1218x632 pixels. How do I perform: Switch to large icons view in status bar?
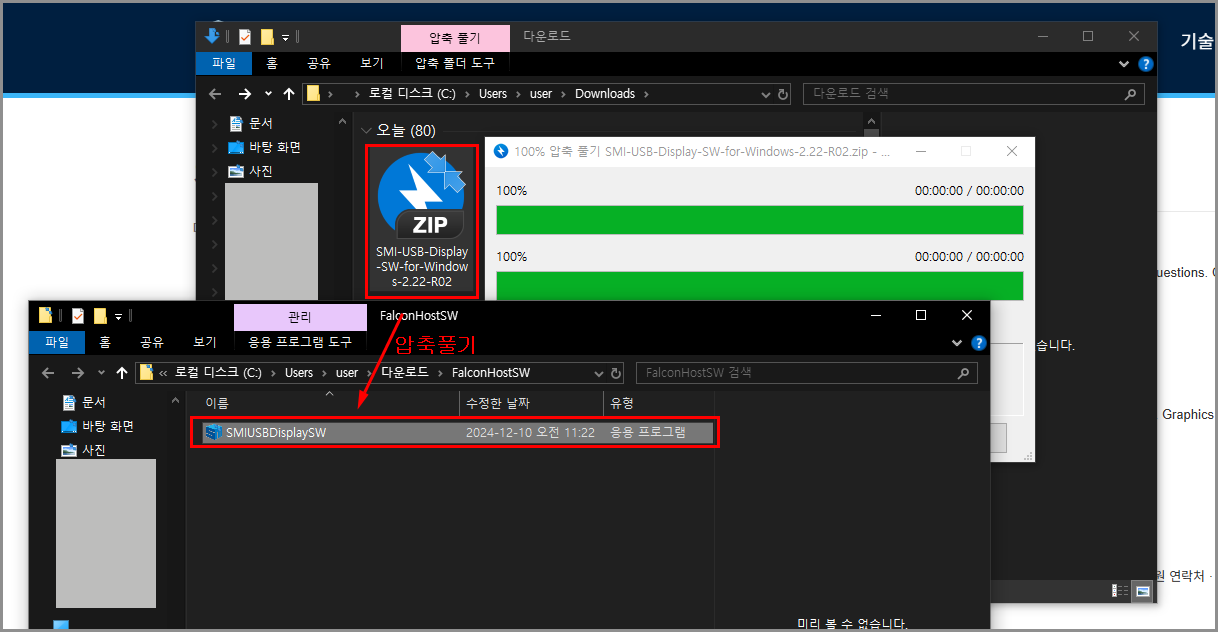tap(1141, 590)
